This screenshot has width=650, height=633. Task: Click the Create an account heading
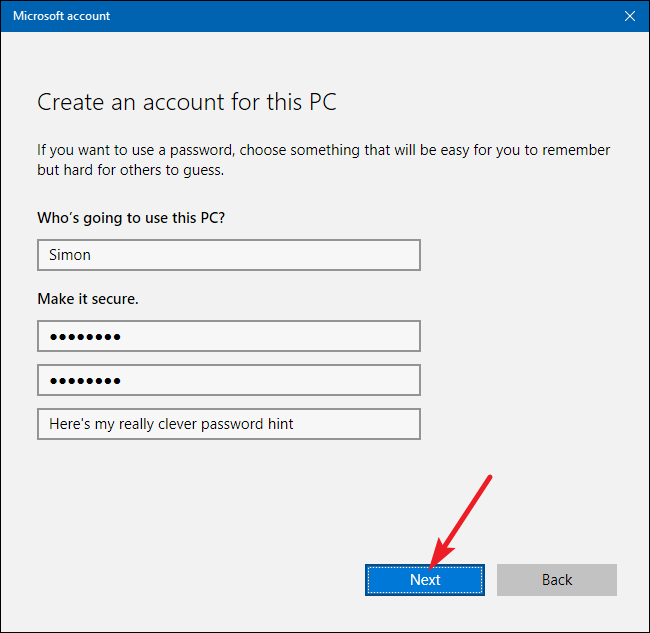[x=187, y=102]
